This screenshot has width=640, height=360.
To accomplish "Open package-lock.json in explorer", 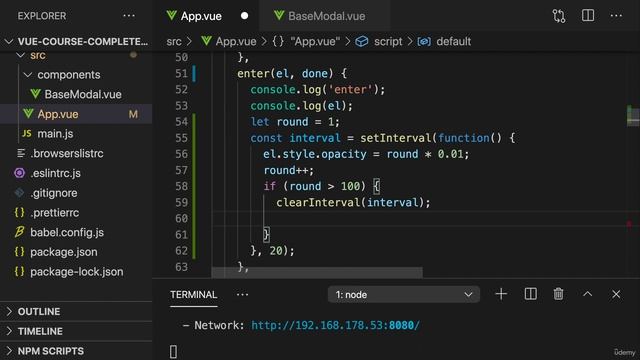I will [76, 271].
